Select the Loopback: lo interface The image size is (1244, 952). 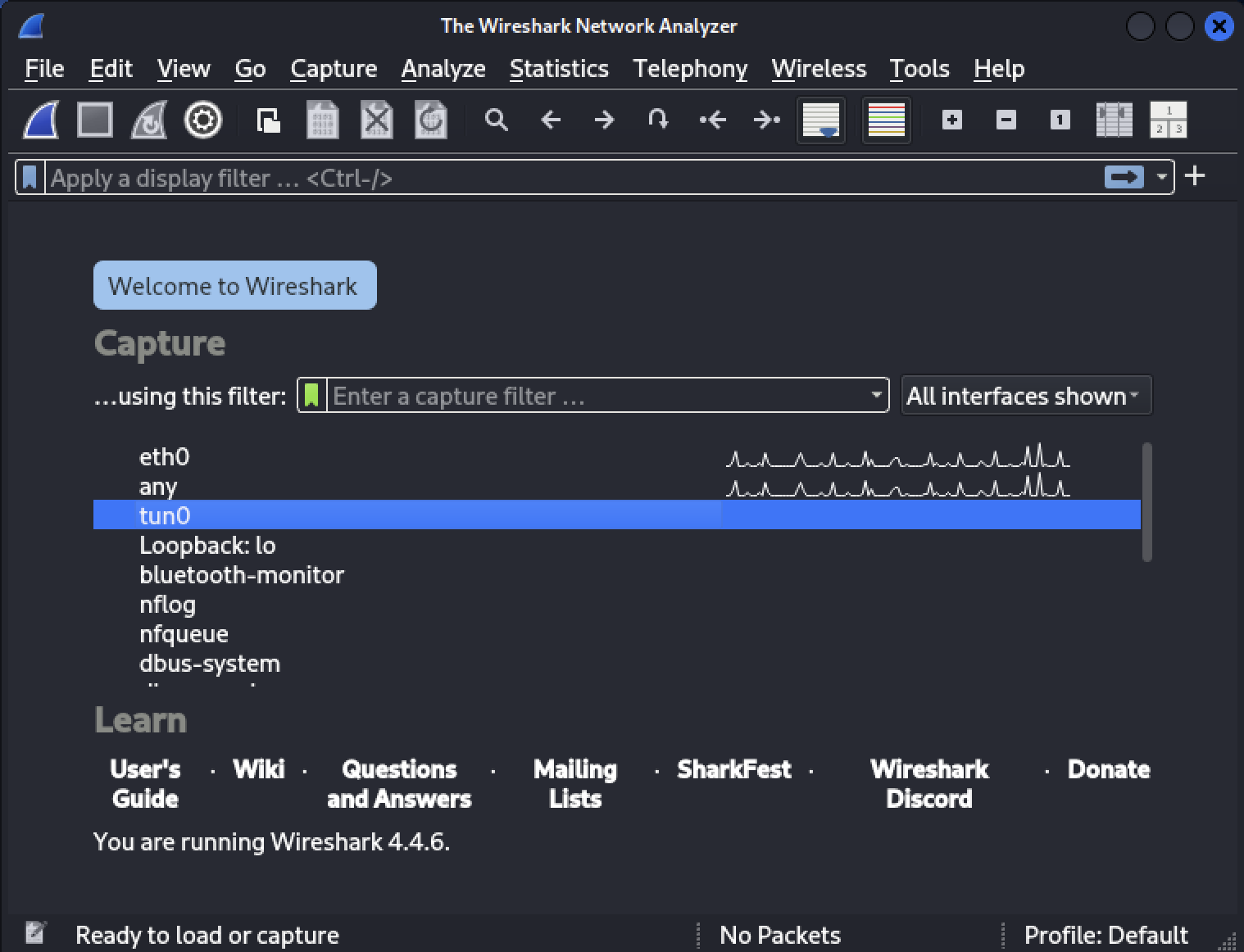[x=617, y=545]
